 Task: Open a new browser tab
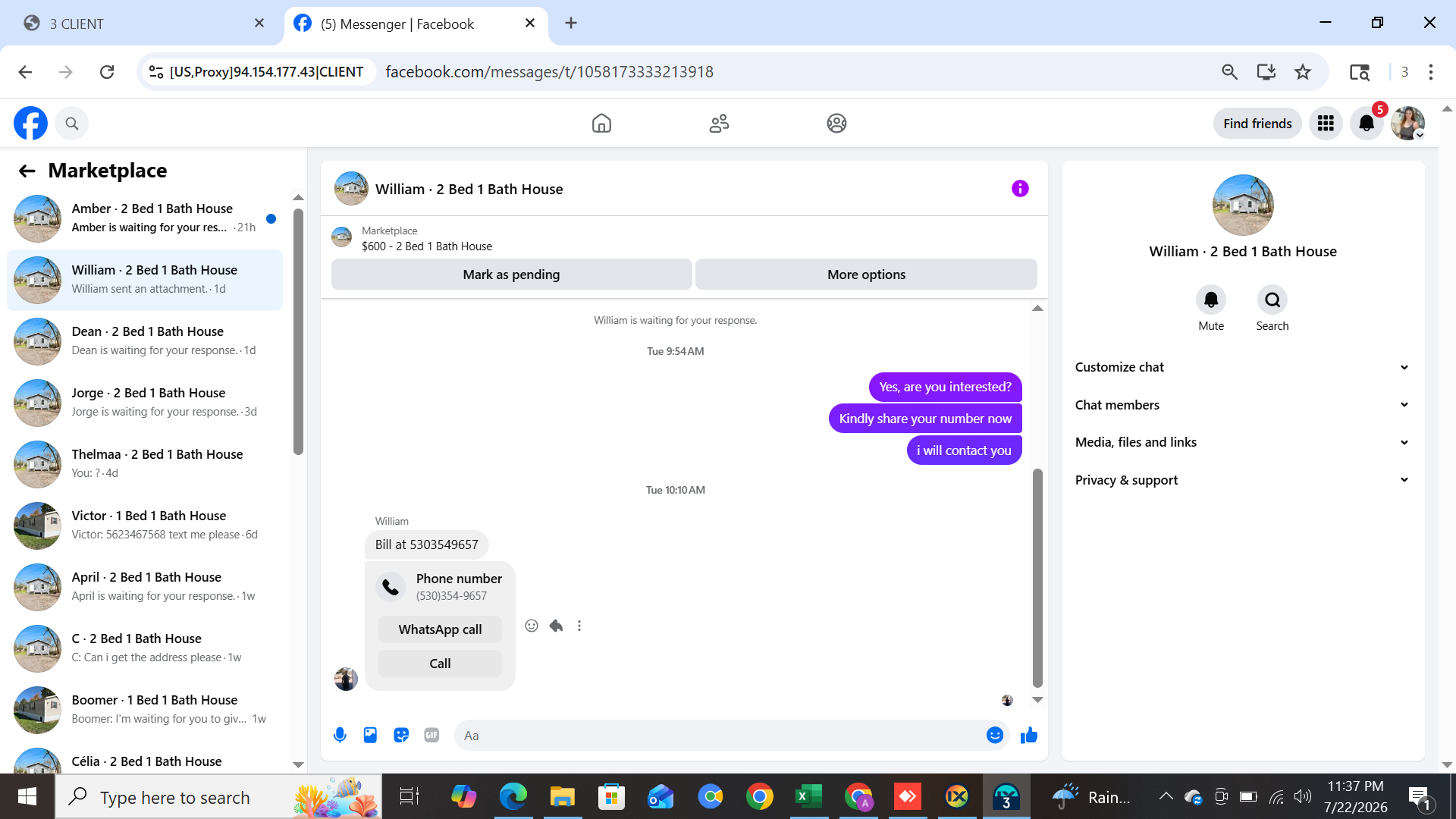(571, 24)
